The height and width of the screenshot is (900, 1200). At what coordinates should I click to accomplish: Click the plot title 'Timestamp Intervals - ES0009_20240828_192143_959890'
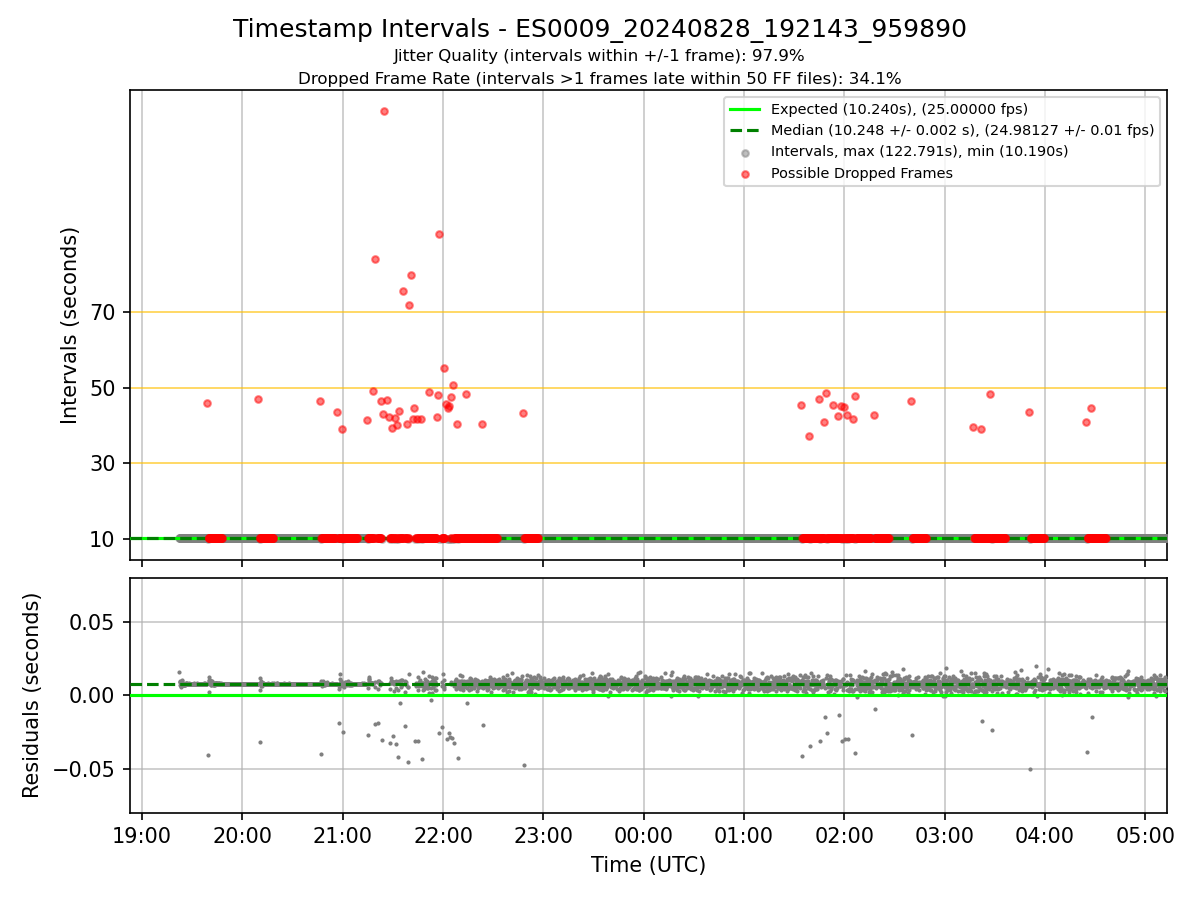(600, 29)
